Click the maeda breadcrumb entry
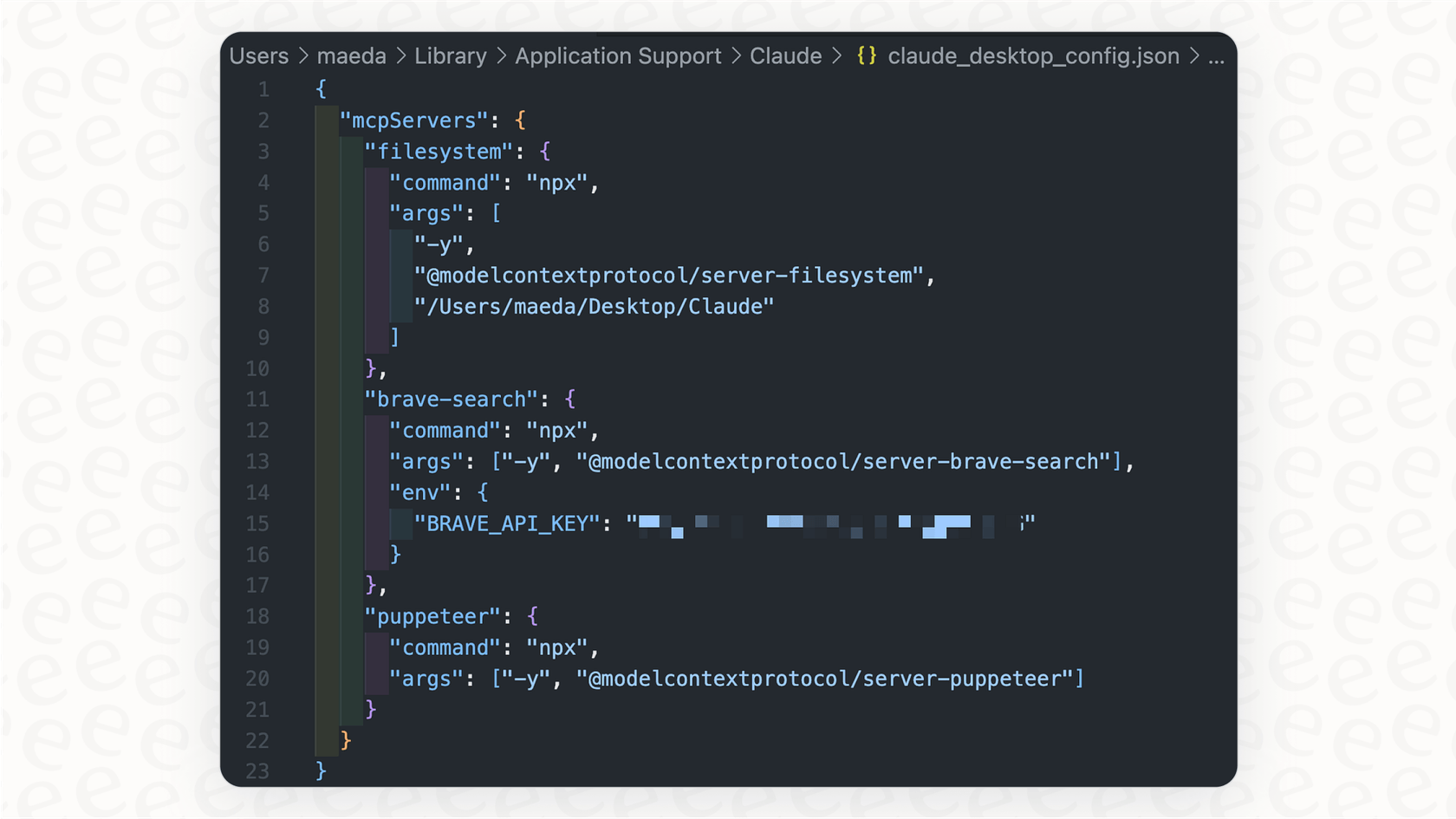The height and width of the screenshot is (819, 1456). tap(351, 55)
